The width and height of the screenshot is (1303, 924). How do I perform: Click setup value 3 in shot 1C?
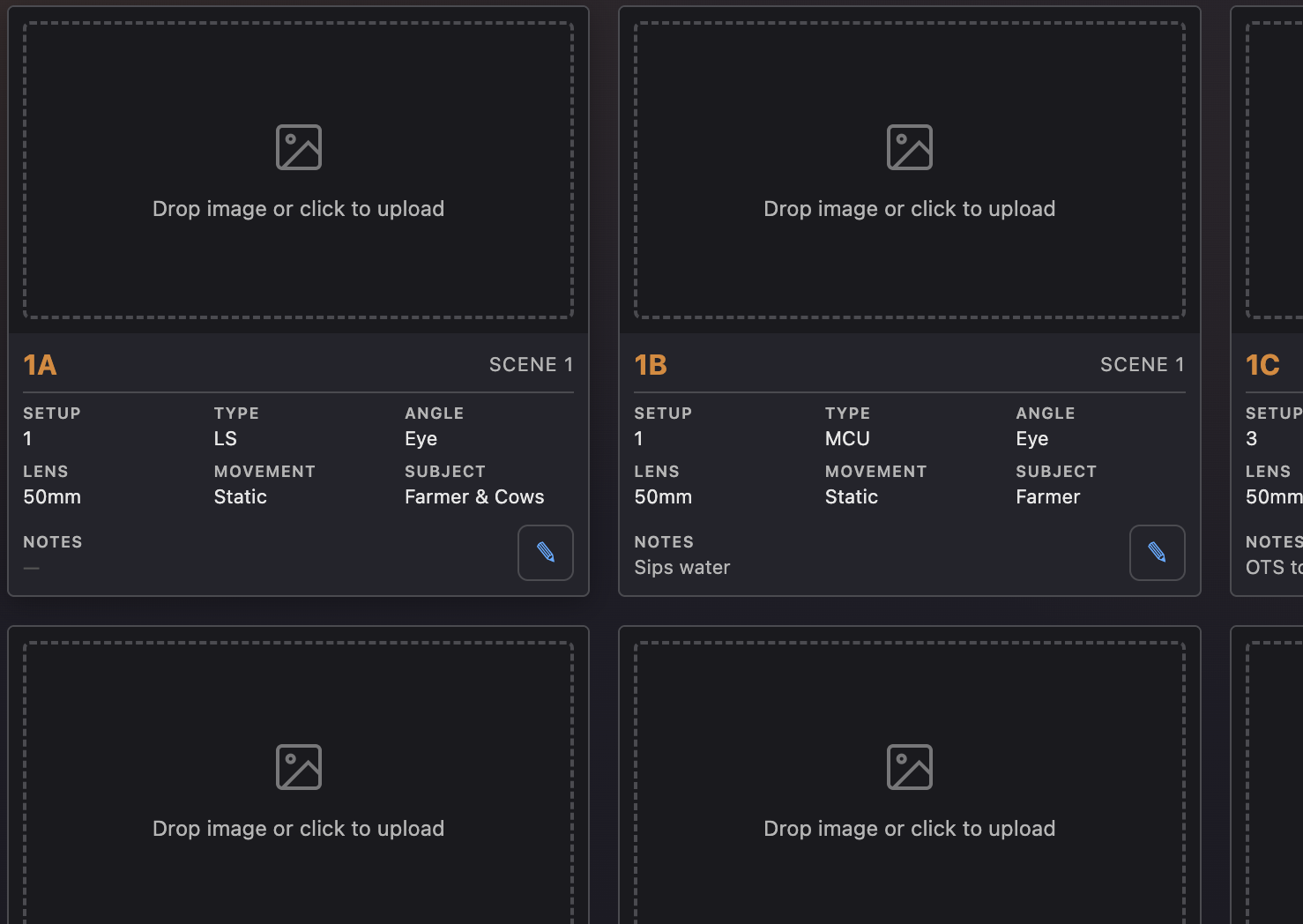pos(1251,438)
